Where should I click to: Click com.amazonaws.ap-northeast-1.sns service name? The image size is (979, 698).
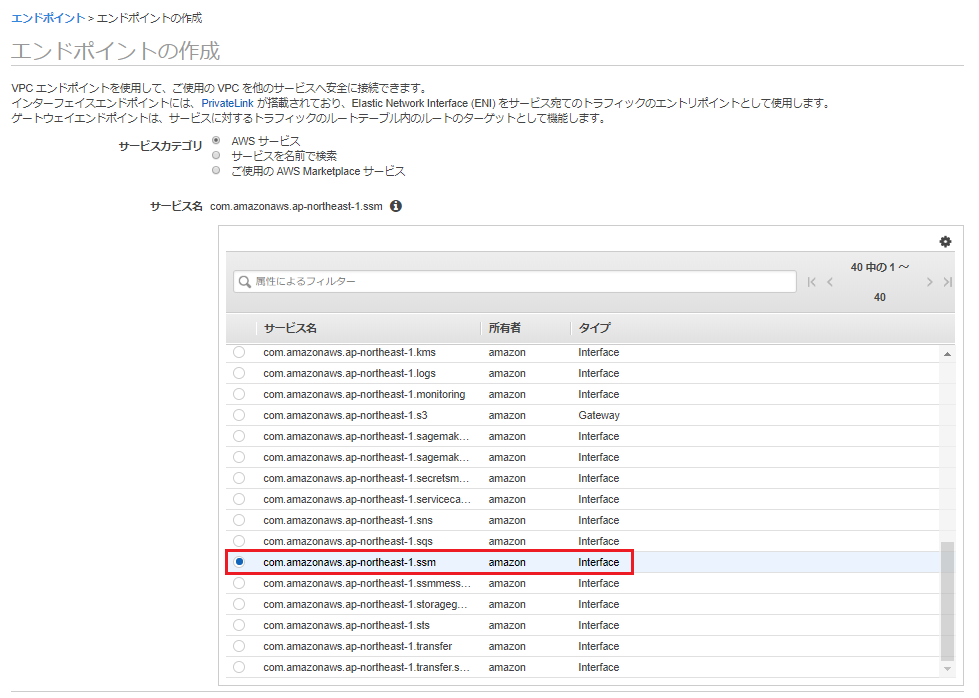[x=348, y=520]
